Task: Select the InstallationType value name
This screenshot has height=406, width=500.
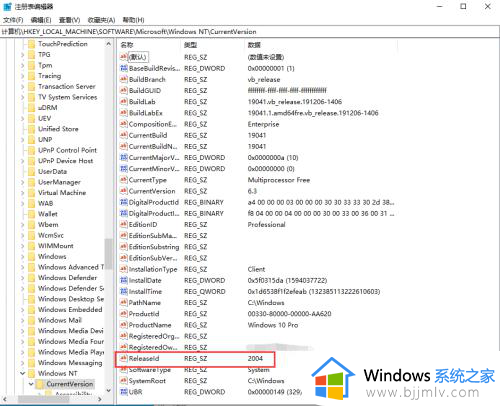Action: (153, 269)
